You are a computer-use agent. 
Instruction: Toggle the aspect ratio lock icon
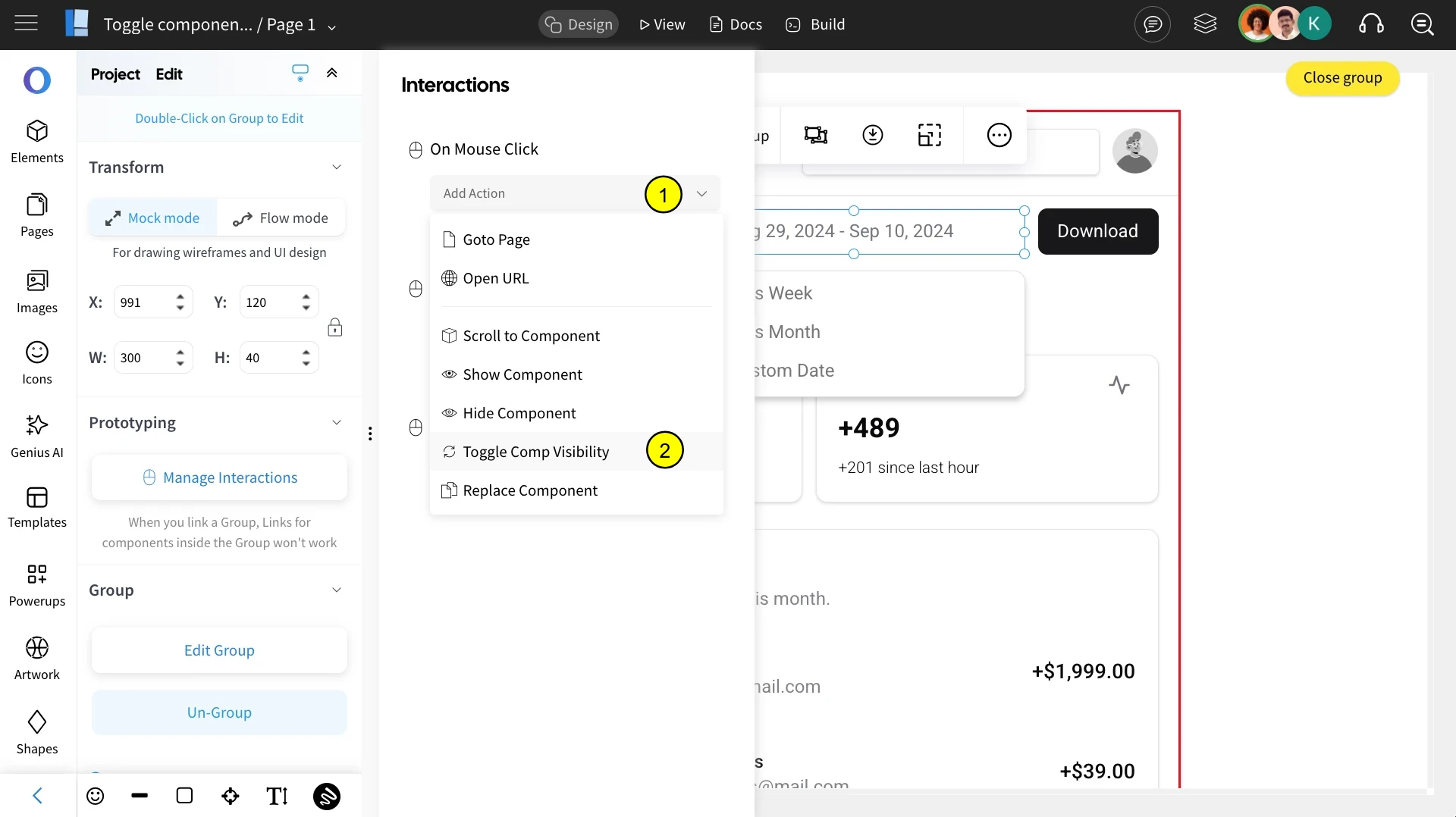[334, 327]
